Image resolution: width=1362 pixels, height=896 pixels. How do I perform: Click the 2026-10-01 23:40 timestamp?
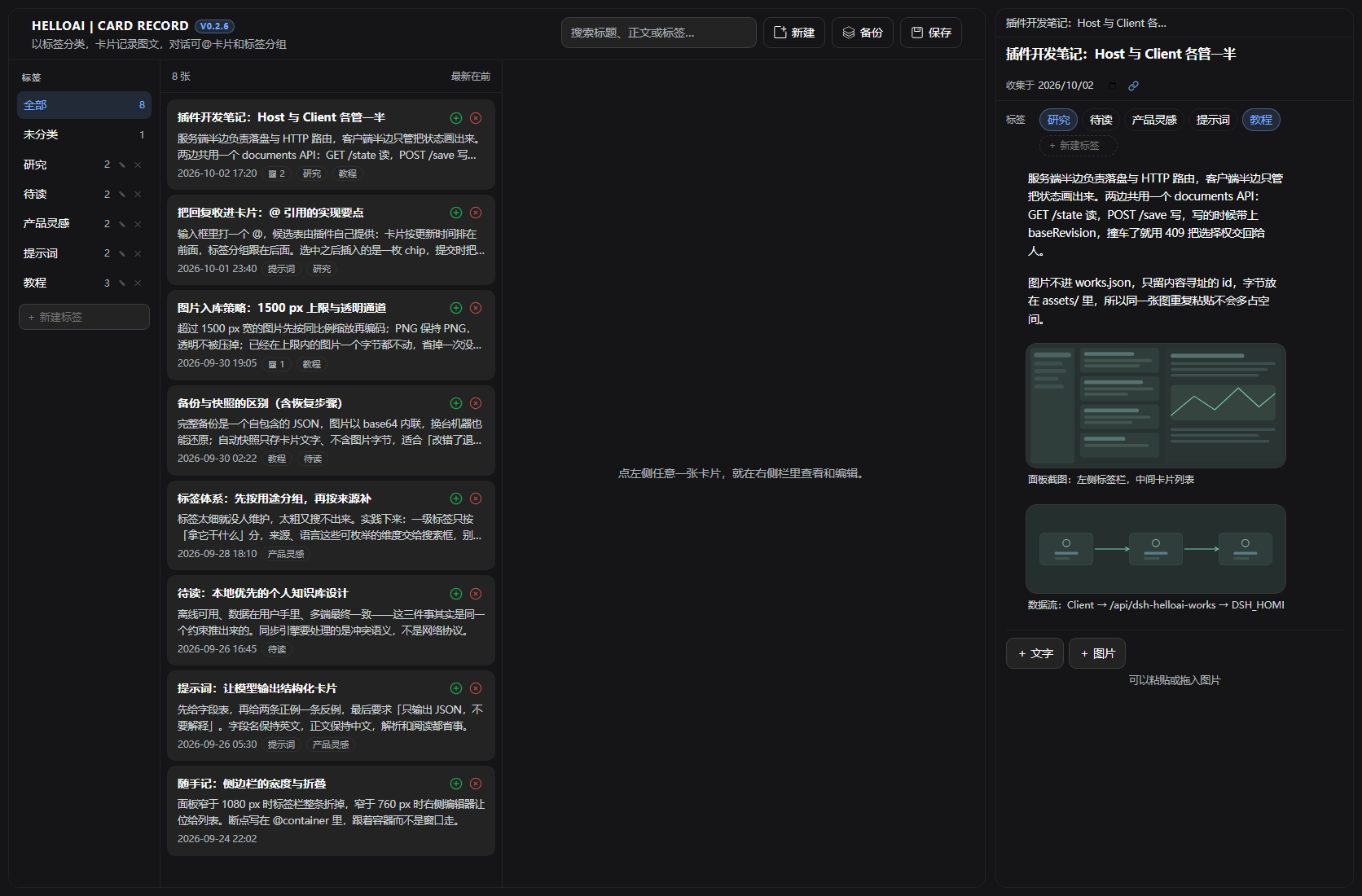click(217, 269)
